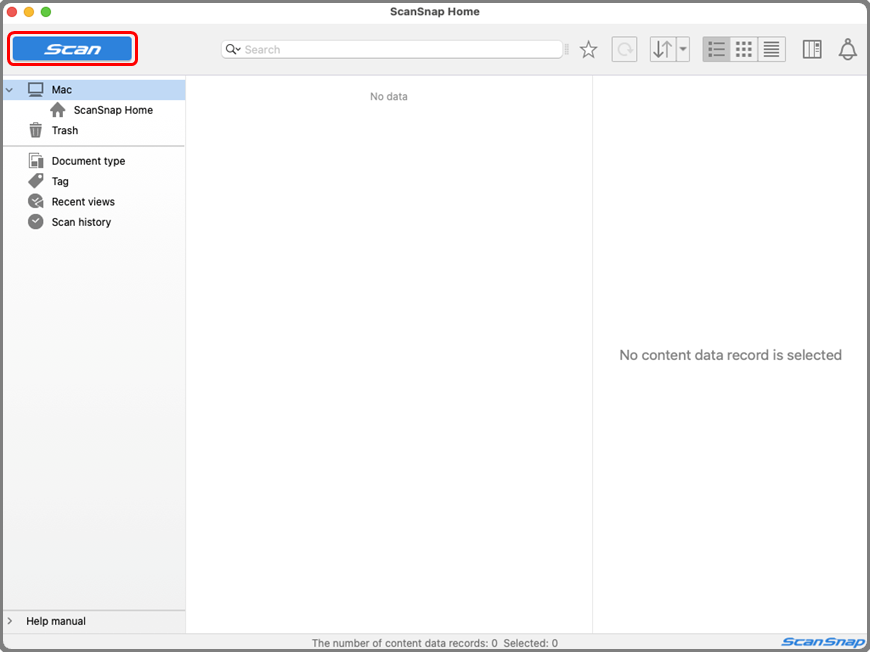Switch to list view with details

[716, 49]
